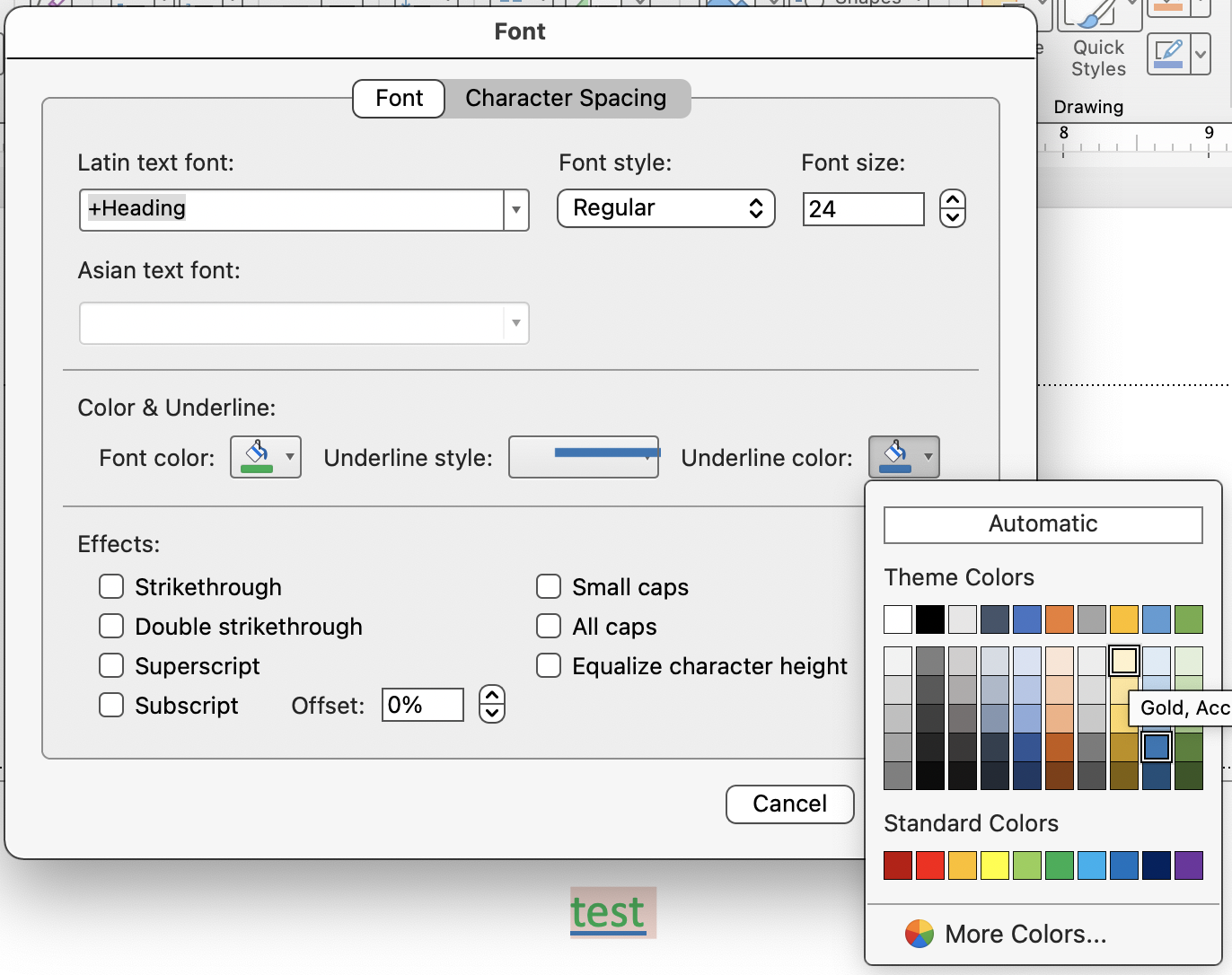Select the Font tab

(399, 98)
